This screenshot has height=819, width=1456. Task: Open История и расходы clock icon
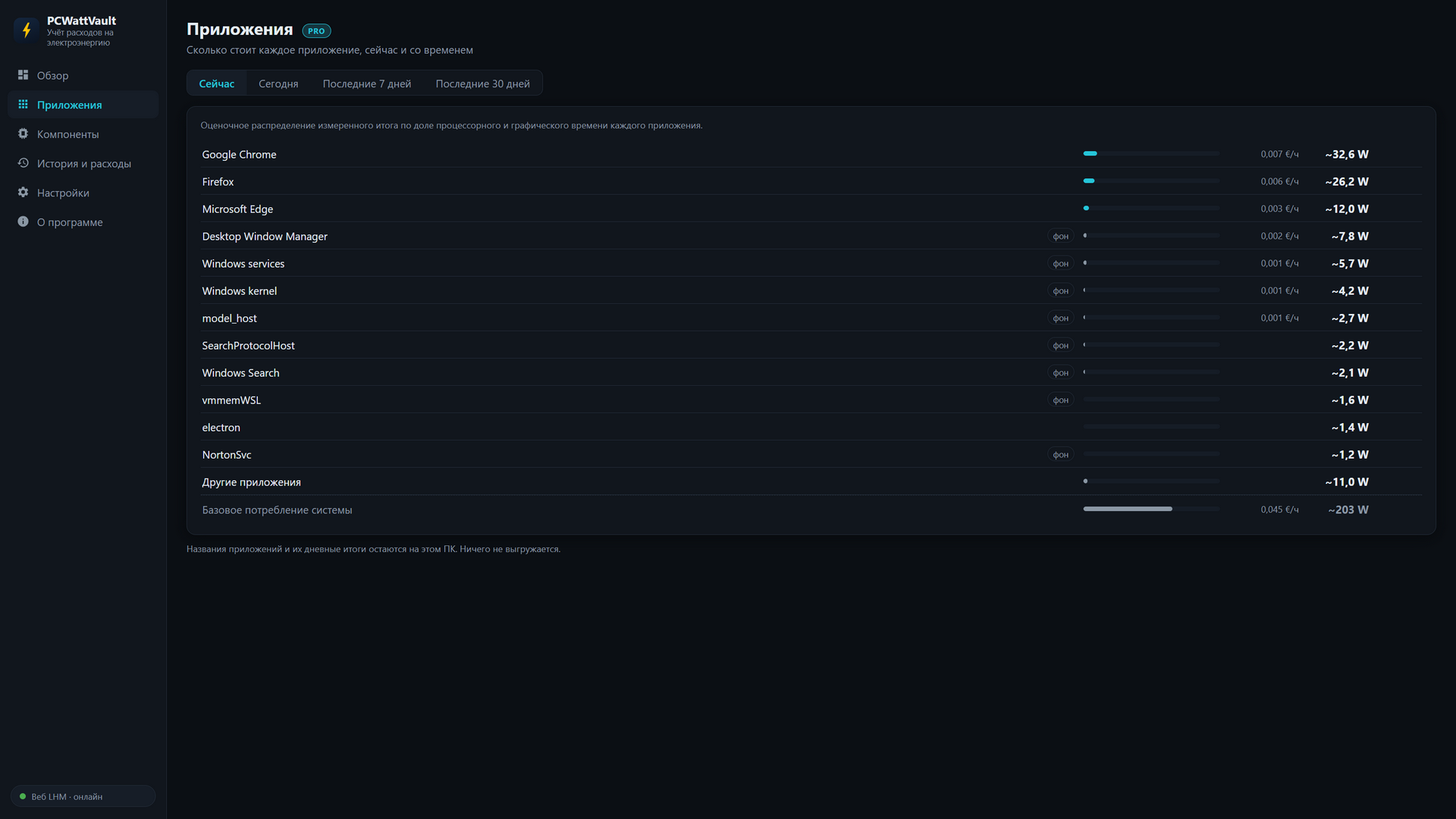[x=23, y=163]
